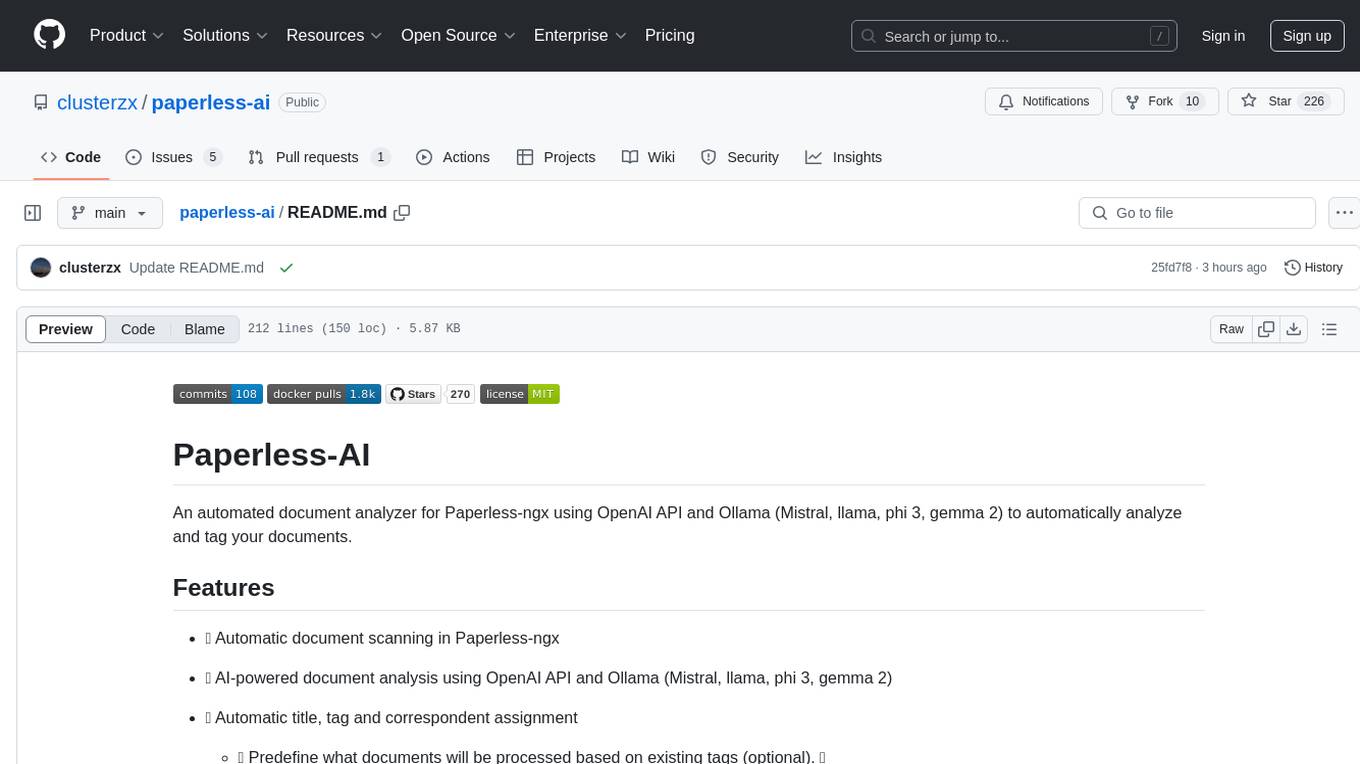Download the raw file
Viewport: 1360px width, 764px height.
[1294, 329]
